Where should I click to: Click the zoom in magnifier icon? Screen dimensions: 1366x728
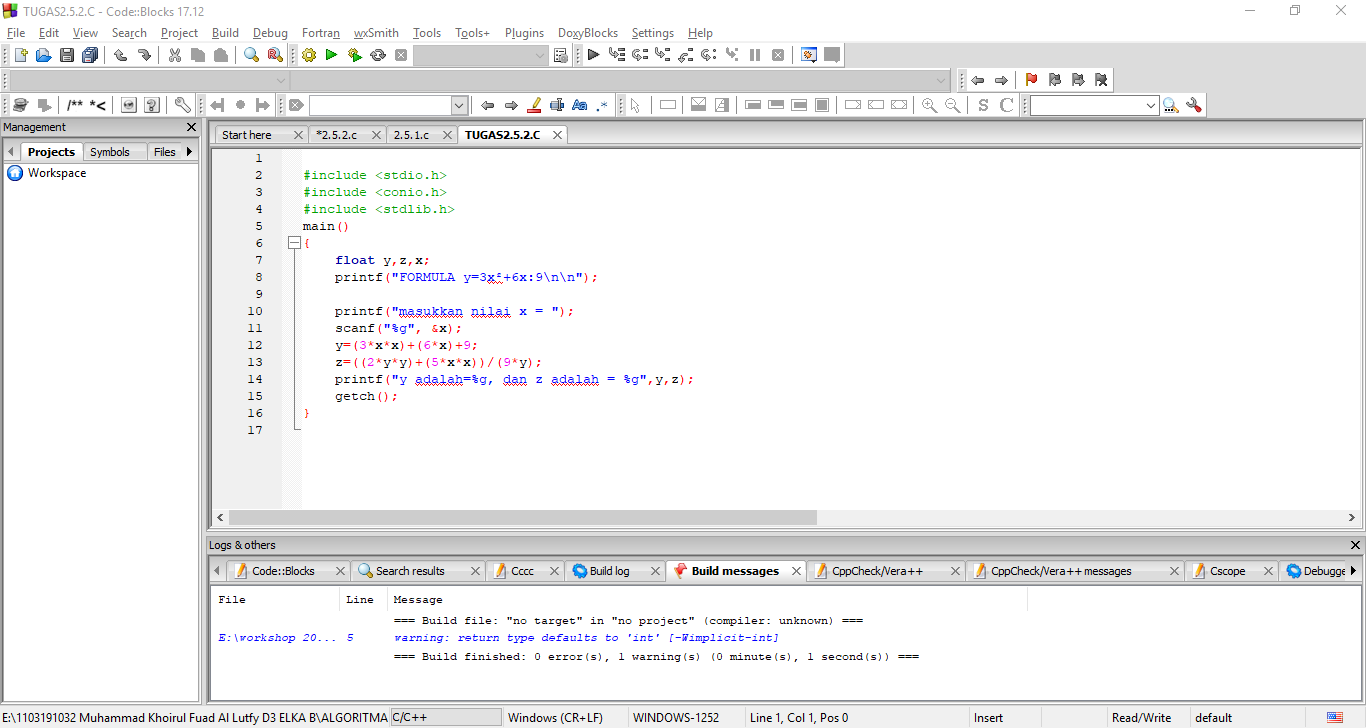pos(930,105)
